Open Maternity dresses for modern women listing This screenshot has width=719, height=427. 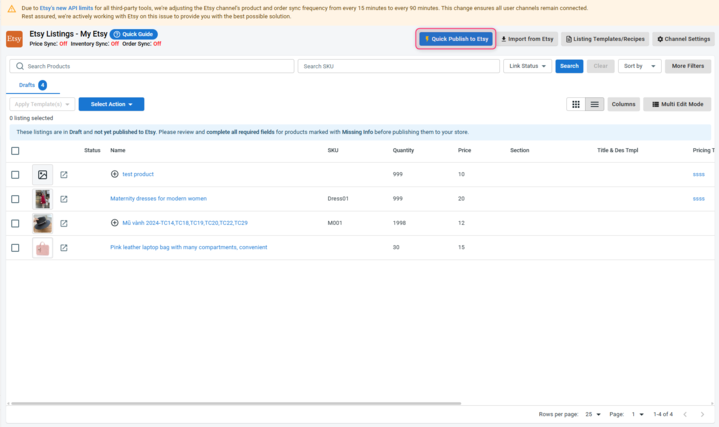click(x=158, y=199)
